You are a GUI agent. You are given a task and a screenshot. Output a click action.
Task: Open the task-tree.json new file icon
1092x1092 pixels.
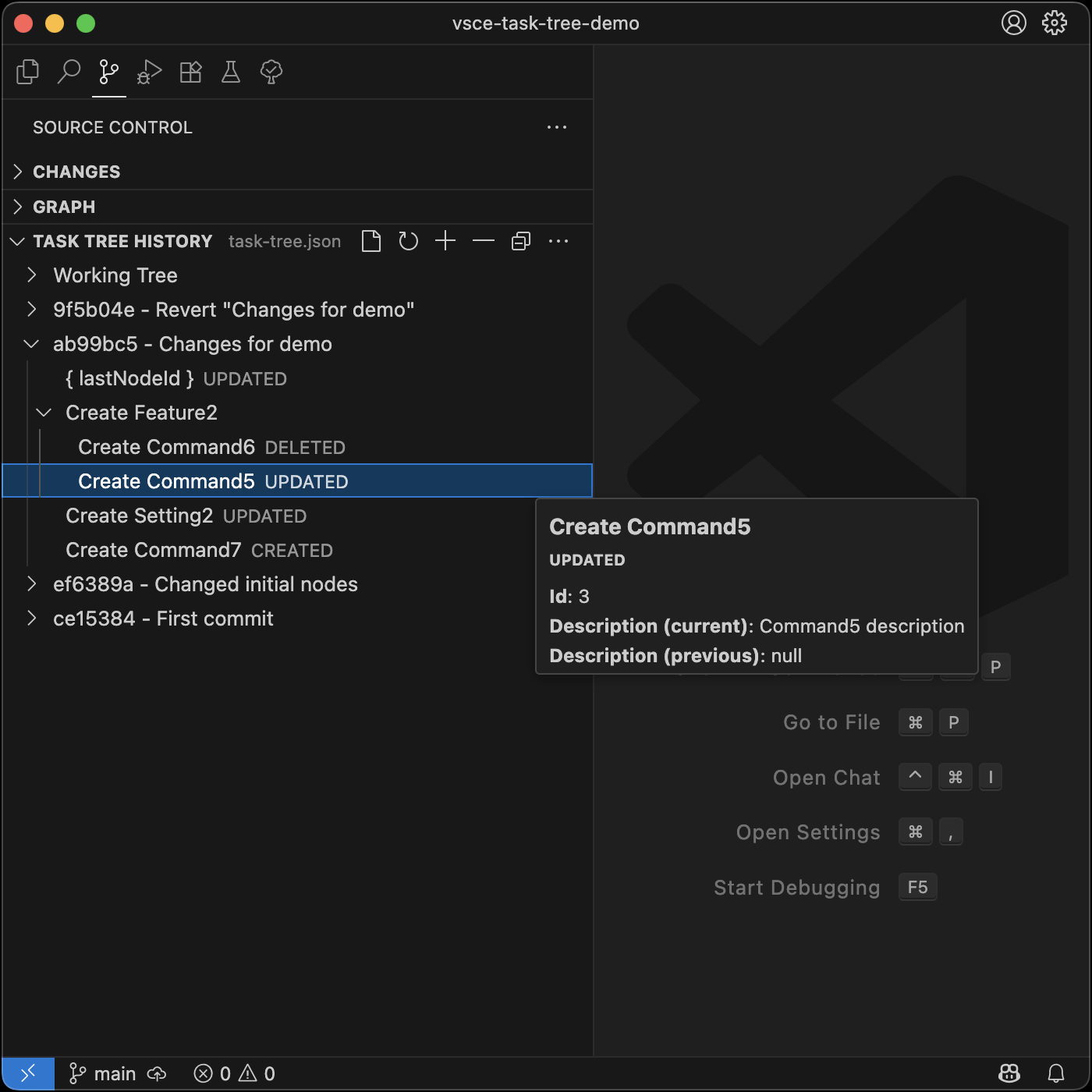click(371, 241)
